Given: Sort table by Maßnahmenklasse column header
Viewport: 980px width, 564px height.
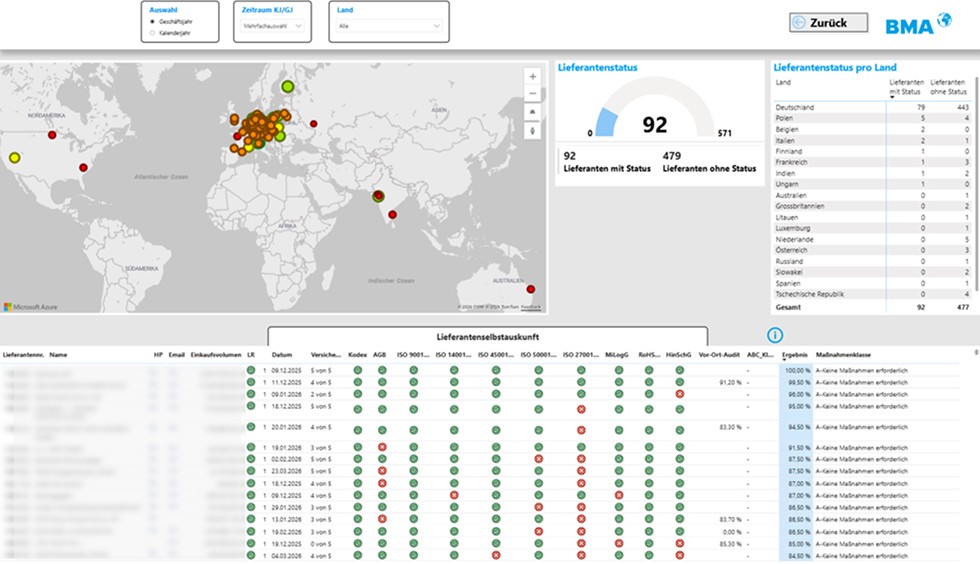Looking at the screenshot, I should (843, 355).
